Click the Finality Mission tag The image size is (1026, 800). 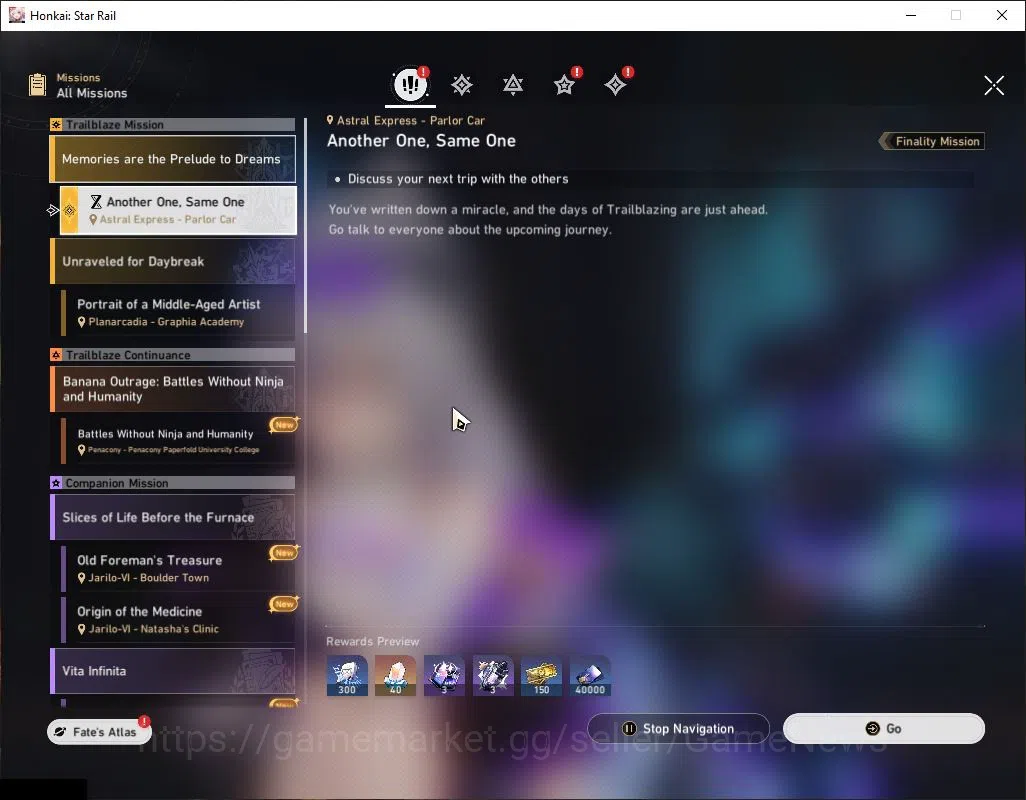932,141
